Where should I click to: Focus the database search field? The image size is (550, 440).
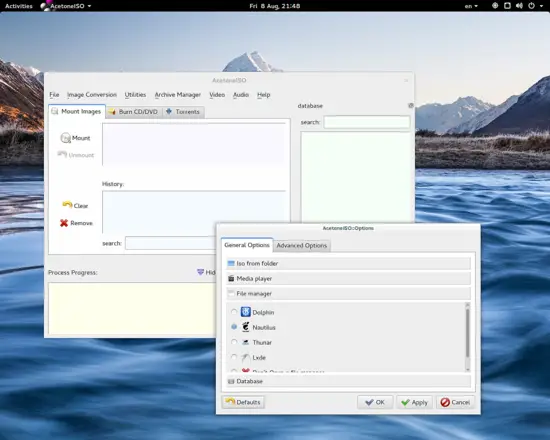pyautogui.click(x=367, y=122)
